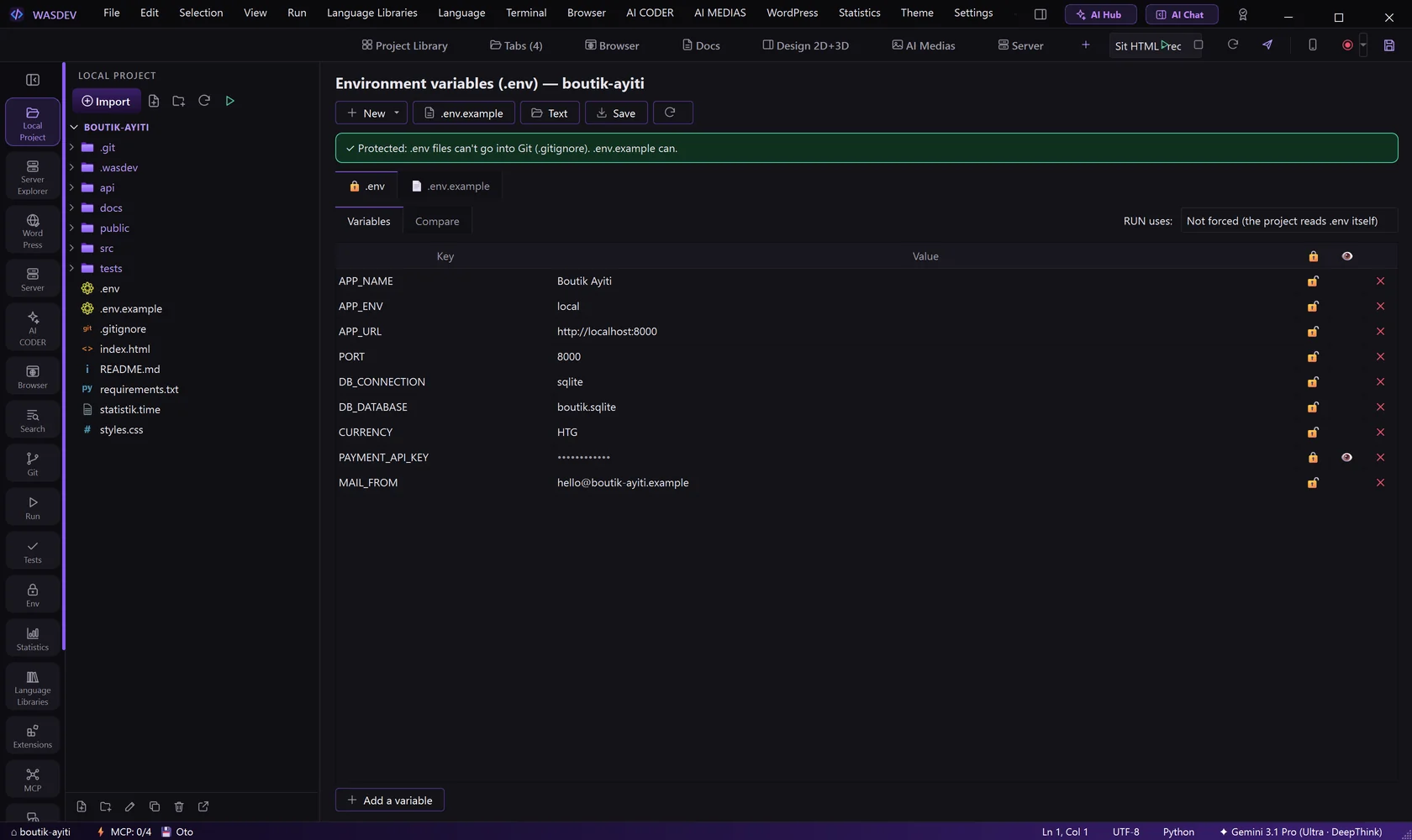The height and width of the screenshot is (840, 1412).
Task: Toggle the lock for PORT row
Action: click(x=1313, y=357)
